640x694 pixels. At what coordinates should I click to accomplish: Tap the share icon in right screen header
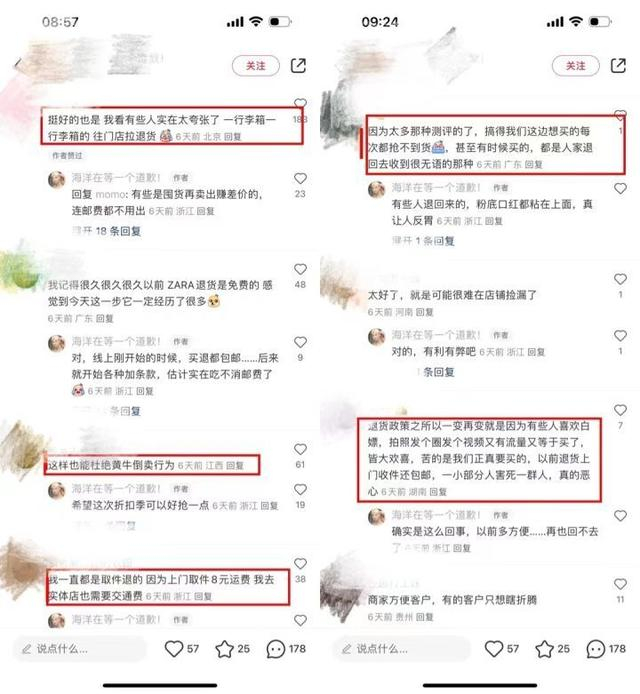pos(618,66)
